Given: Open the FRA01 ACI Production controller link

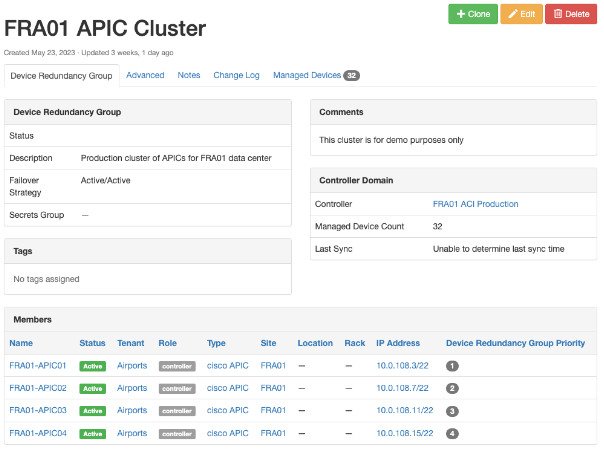Looking at the screenshot, I should point(475,204).
